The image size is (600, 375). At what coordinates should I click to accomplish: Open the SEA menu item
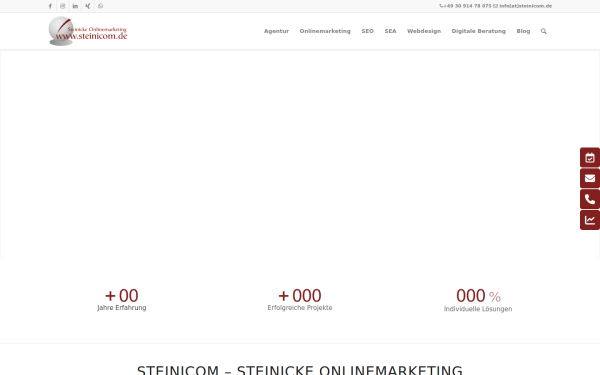click(390, 31)
